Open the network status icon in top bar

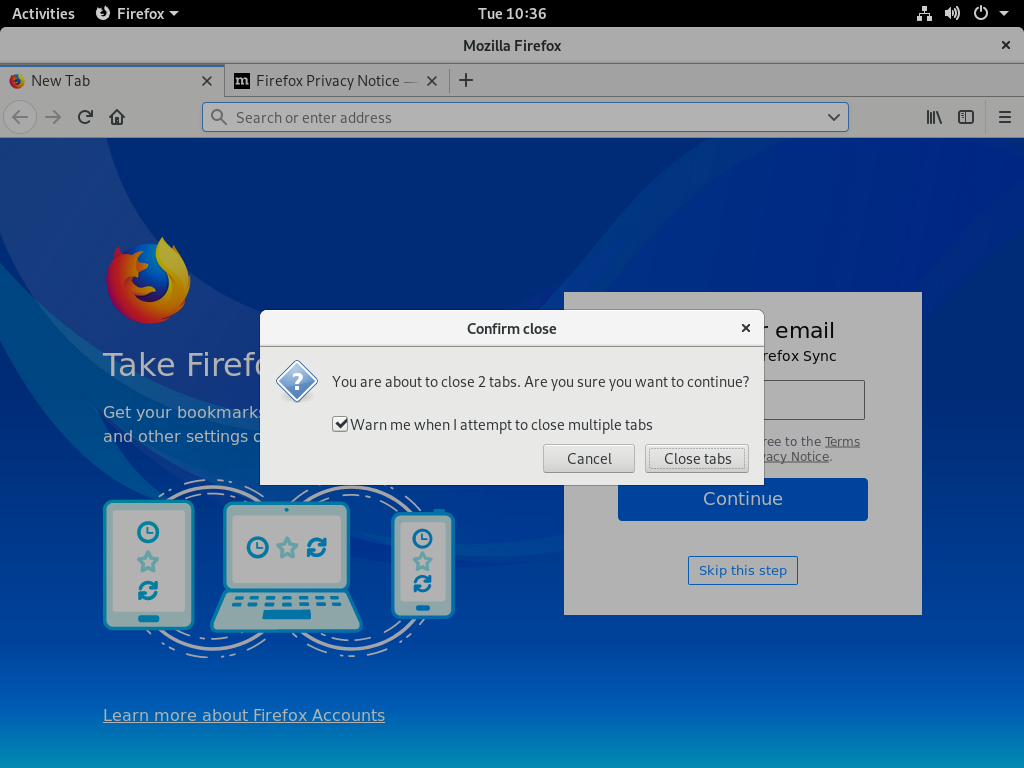coord(924,13)
